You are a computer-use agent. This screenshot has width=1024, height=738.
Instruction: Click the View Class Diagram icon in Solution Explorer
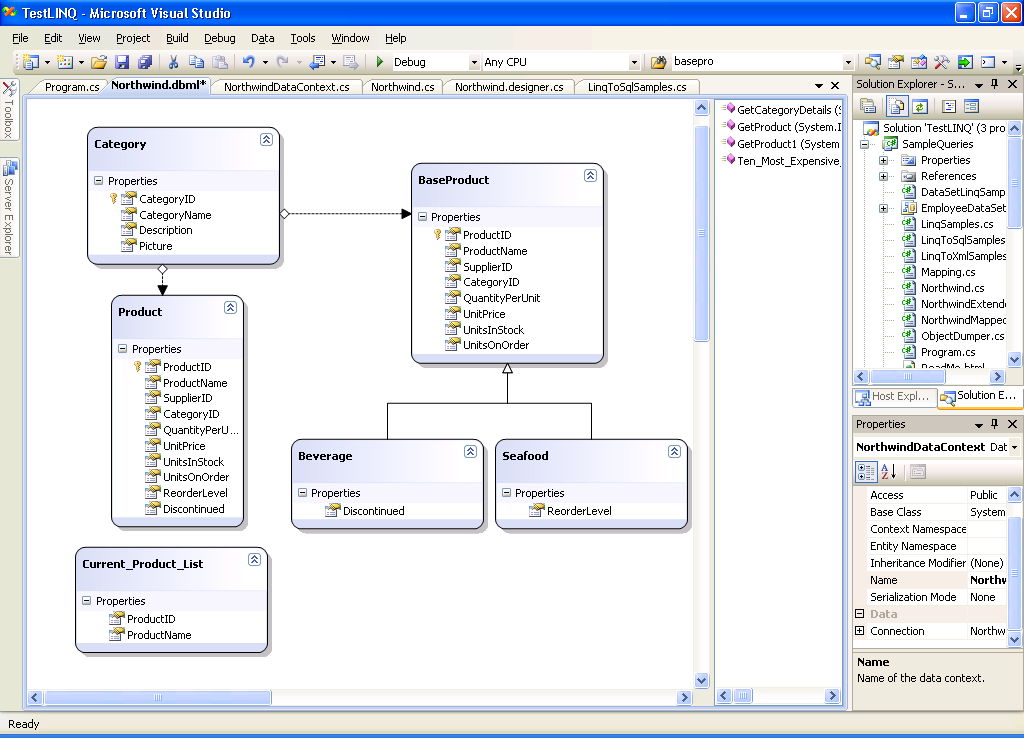(972, 106)
